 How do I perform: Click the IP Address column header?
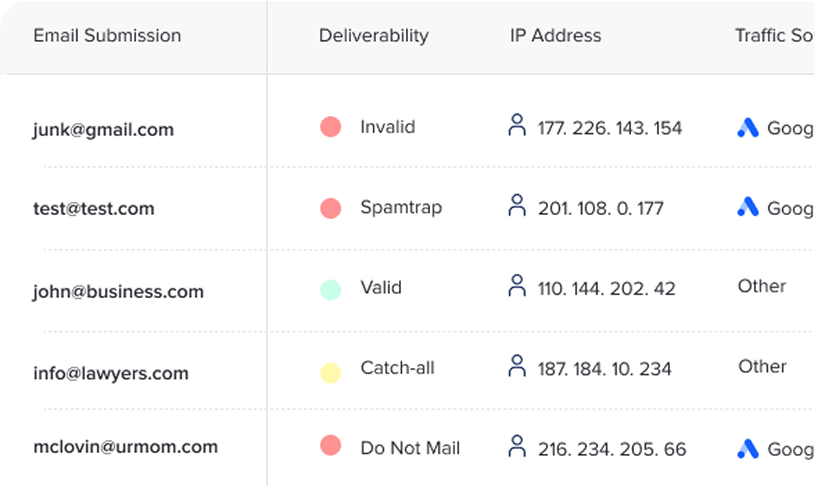[x=555, y=36]
